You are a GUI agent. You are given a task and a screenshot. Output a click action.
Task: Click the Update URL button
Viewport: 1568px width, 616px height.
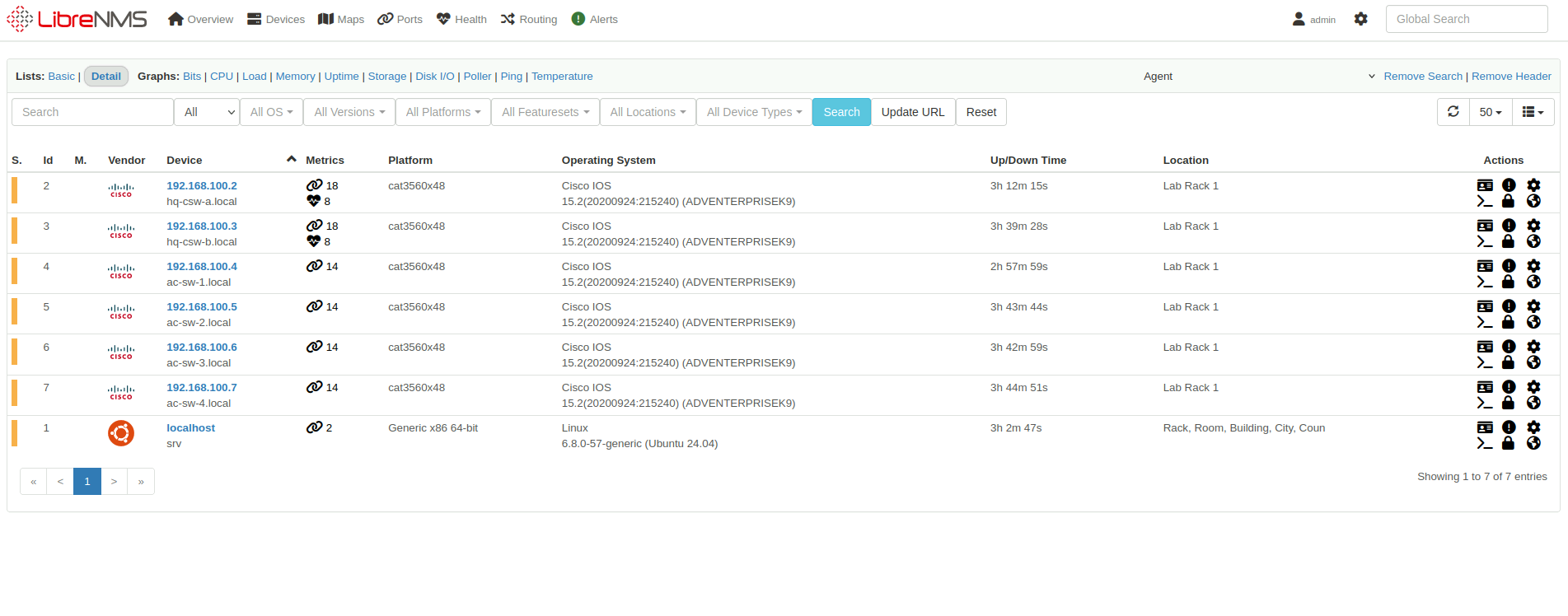(x=913, y=112)
